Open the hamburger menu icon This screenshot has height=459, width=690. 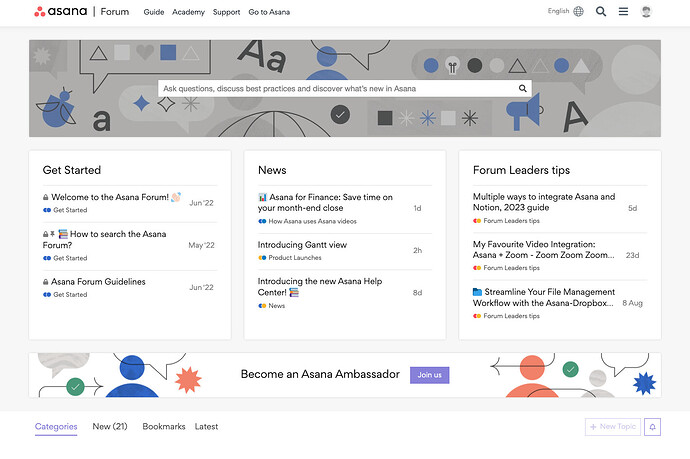point(623,11)
